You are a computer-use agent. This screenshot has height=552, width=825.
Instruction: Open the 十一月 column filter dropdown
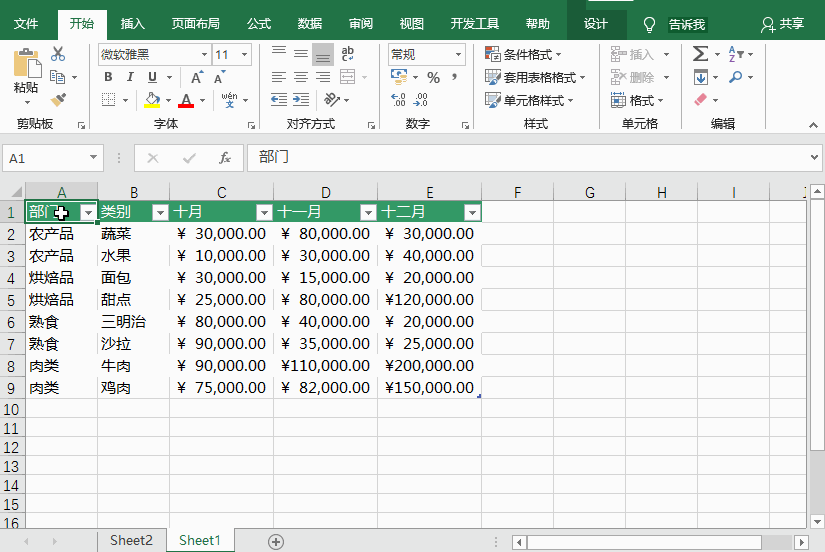(x=368, y=212)
